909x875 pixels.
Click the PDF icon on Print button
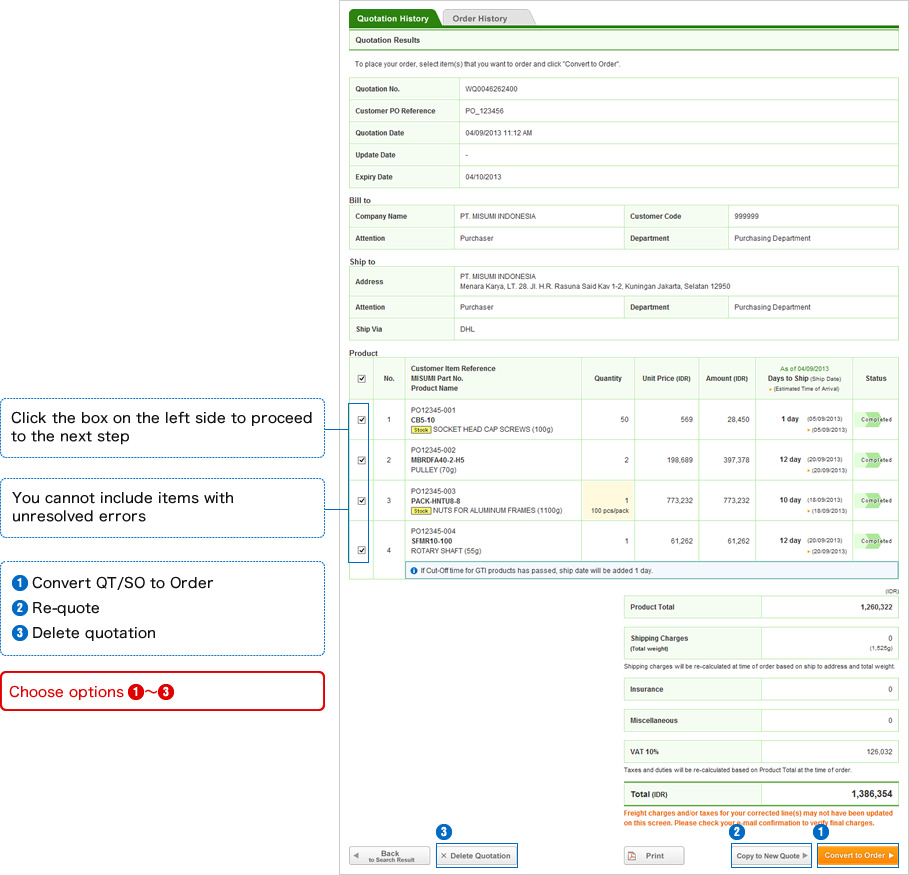pyautogui.click(x=632, y=856)
